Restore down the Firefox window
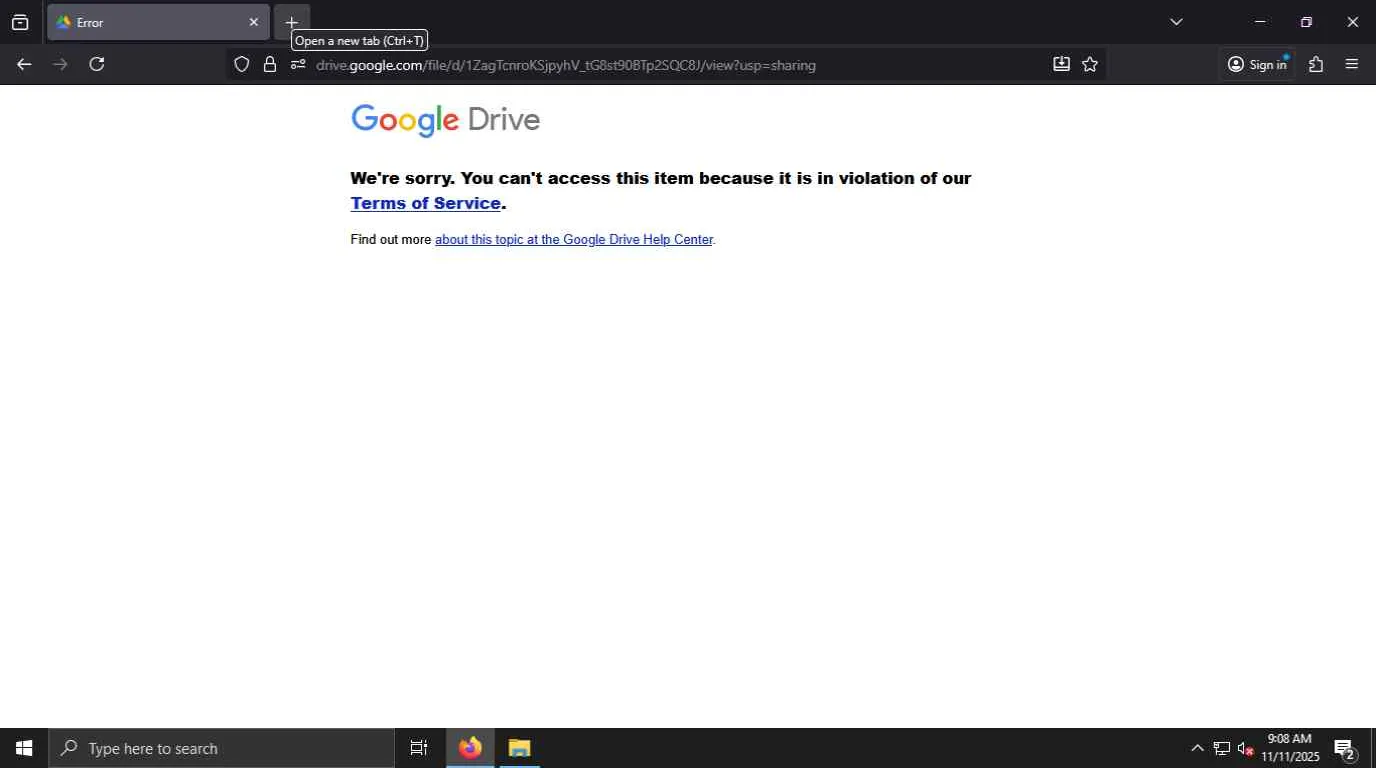This screenshot has height=768, width=1376. click(x=1306, y=22)
